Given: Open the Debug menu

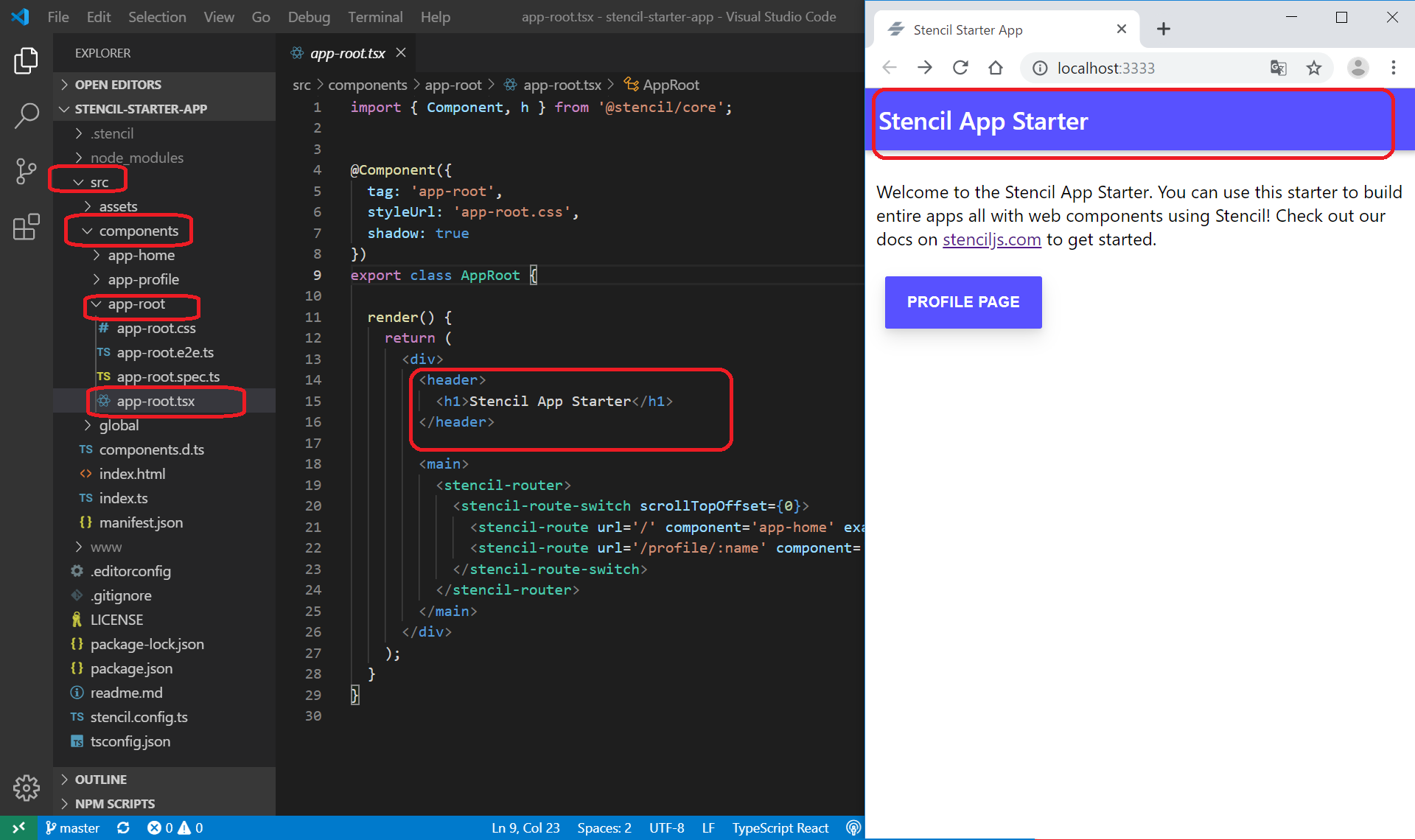Looking at the screenshot, I should click(309, 17).
